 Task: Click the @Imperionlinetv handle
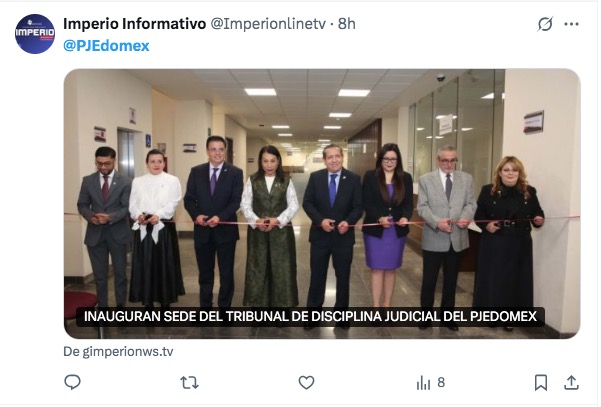click(x=268, y=24)
